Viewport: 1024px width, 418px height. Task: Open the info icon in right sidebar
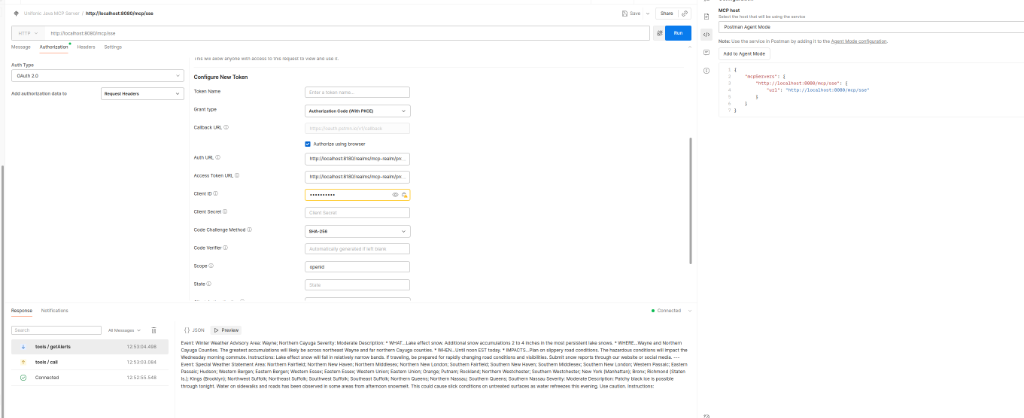(707, 71)
